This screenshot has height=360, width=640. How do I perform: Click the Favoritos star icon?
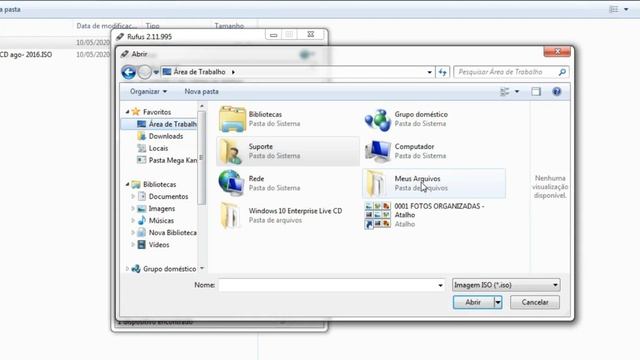(136, 111)
